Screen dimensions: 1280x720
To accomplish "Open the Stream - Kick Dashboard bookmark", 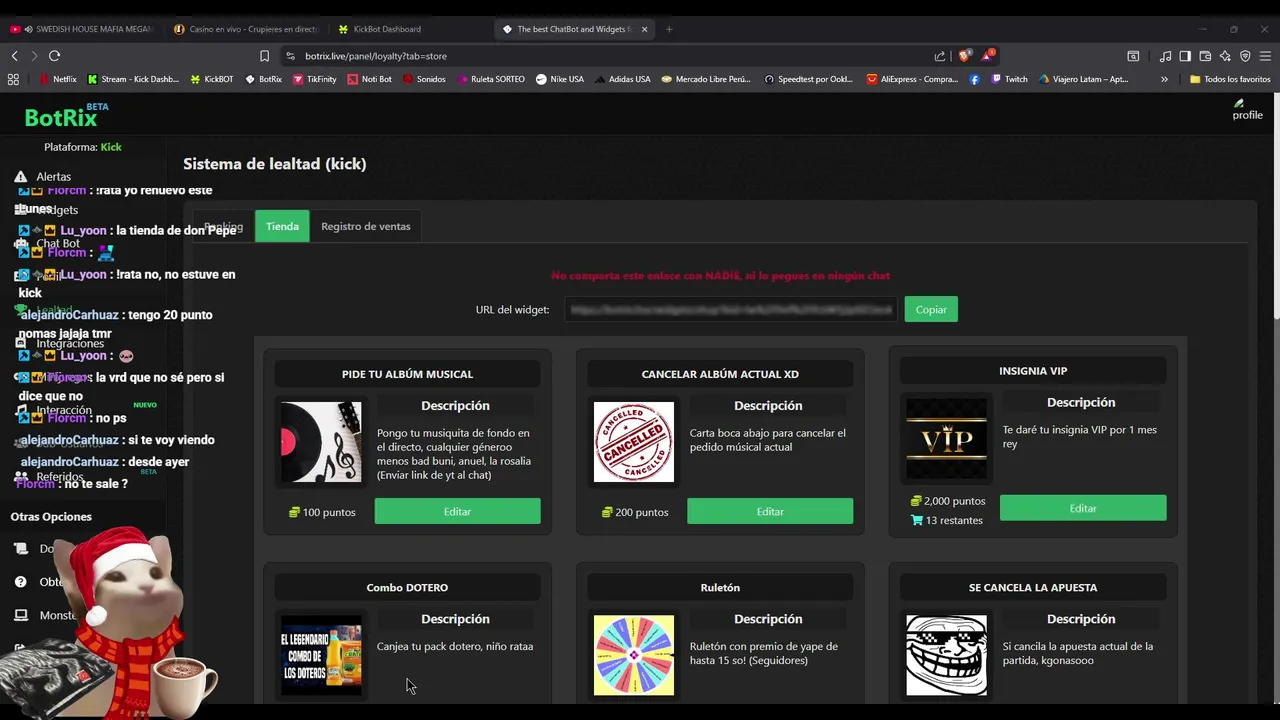I will [133, 79].
